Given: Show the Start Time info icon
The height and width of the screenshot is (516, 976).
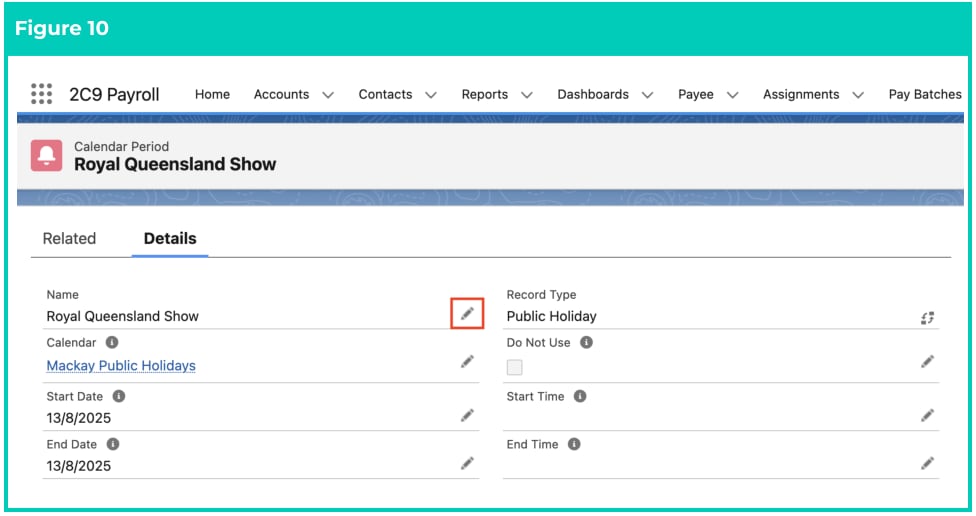Looking at the screenshot, I should coord(580,396).
